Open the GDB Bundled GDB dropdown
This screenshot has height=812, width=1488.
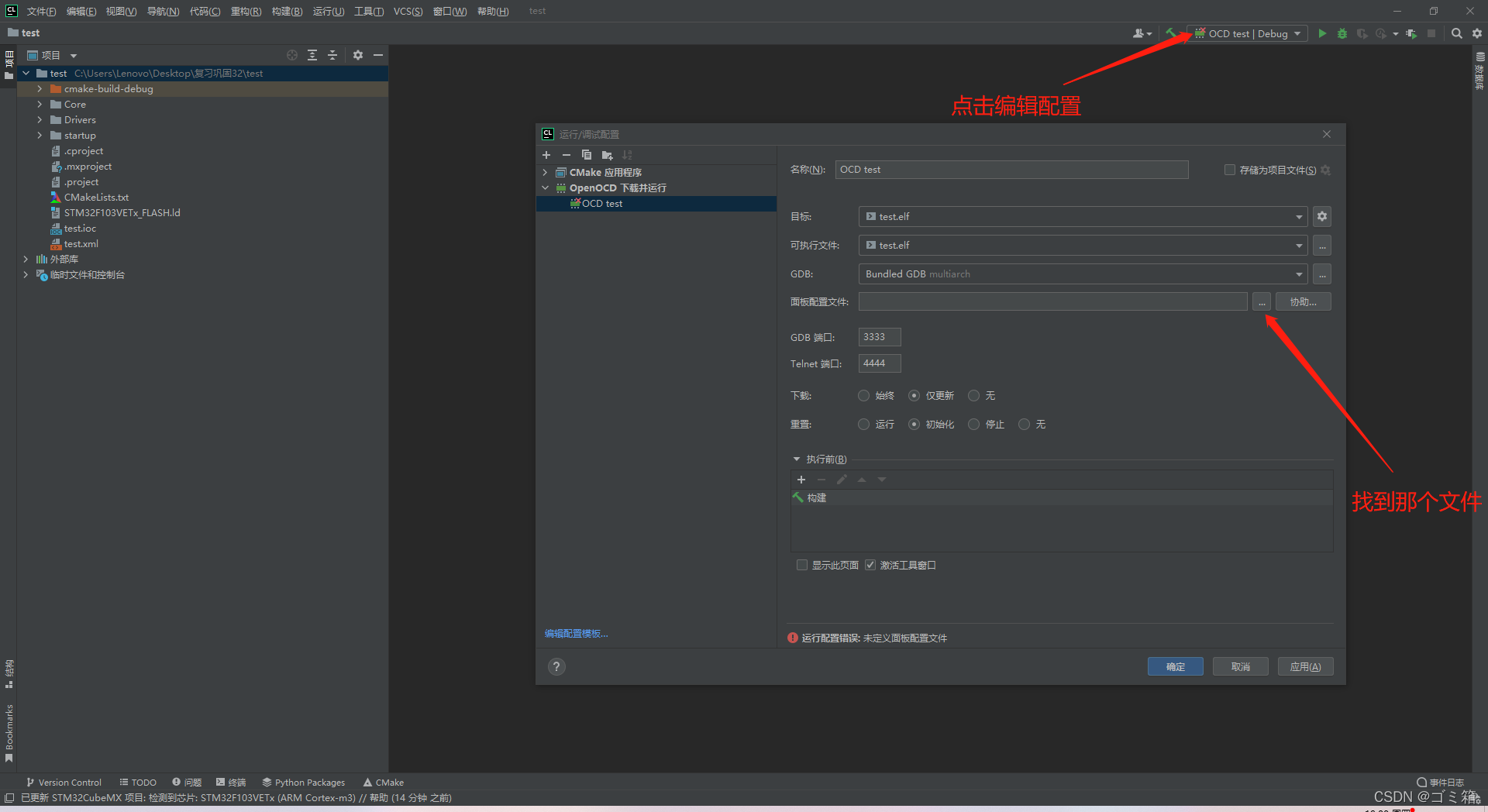pyautogui.click(x=1083, y=274)
